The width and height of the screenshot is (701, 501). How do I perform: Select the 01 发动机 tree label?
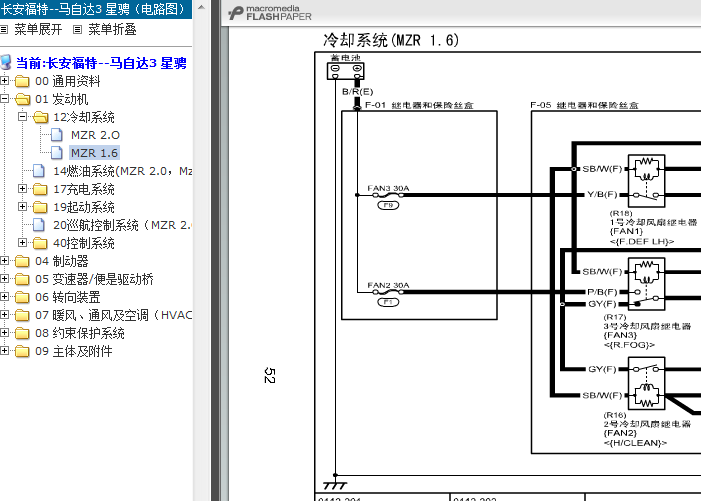(x=62, y=99)
